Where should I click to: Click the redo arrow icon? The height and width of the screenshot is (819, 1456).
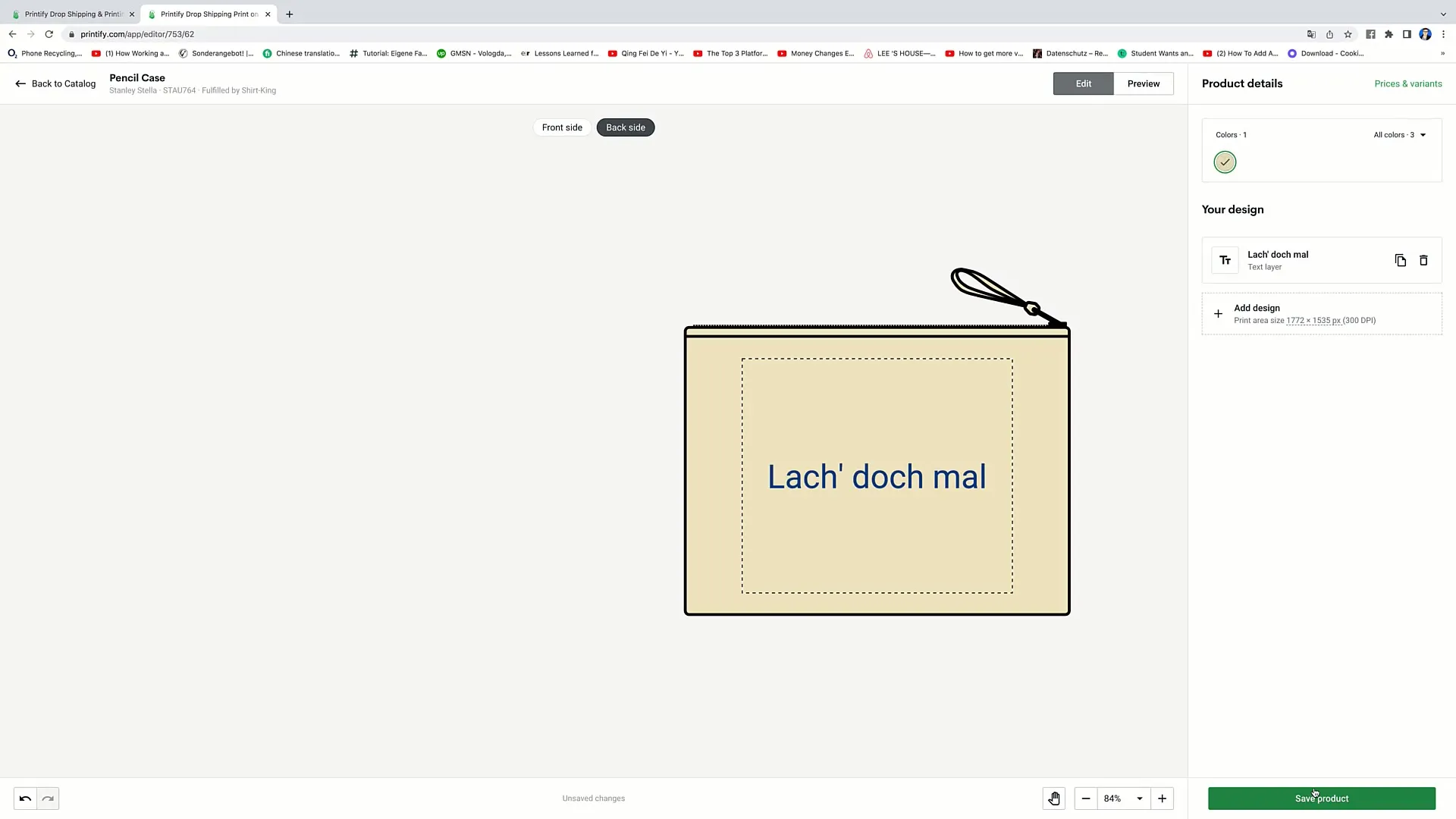[x=48, y=799]
